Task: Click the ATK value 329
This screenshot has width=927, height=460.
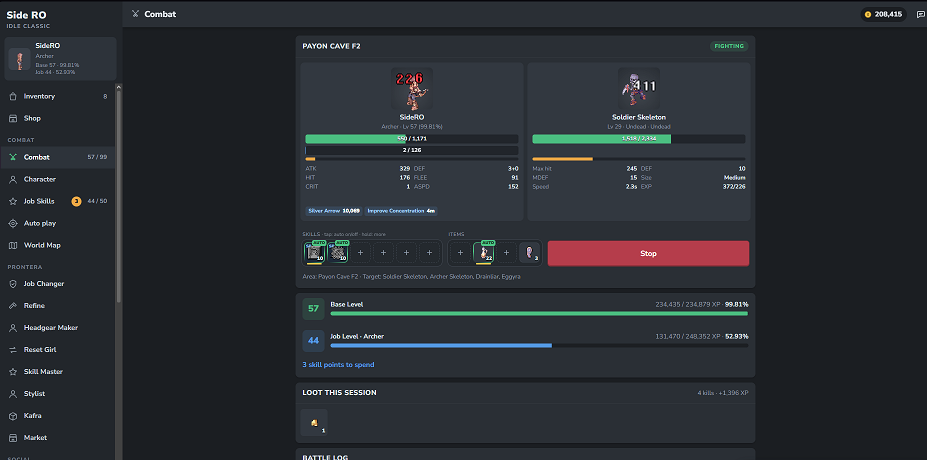Action: (404, 169)
